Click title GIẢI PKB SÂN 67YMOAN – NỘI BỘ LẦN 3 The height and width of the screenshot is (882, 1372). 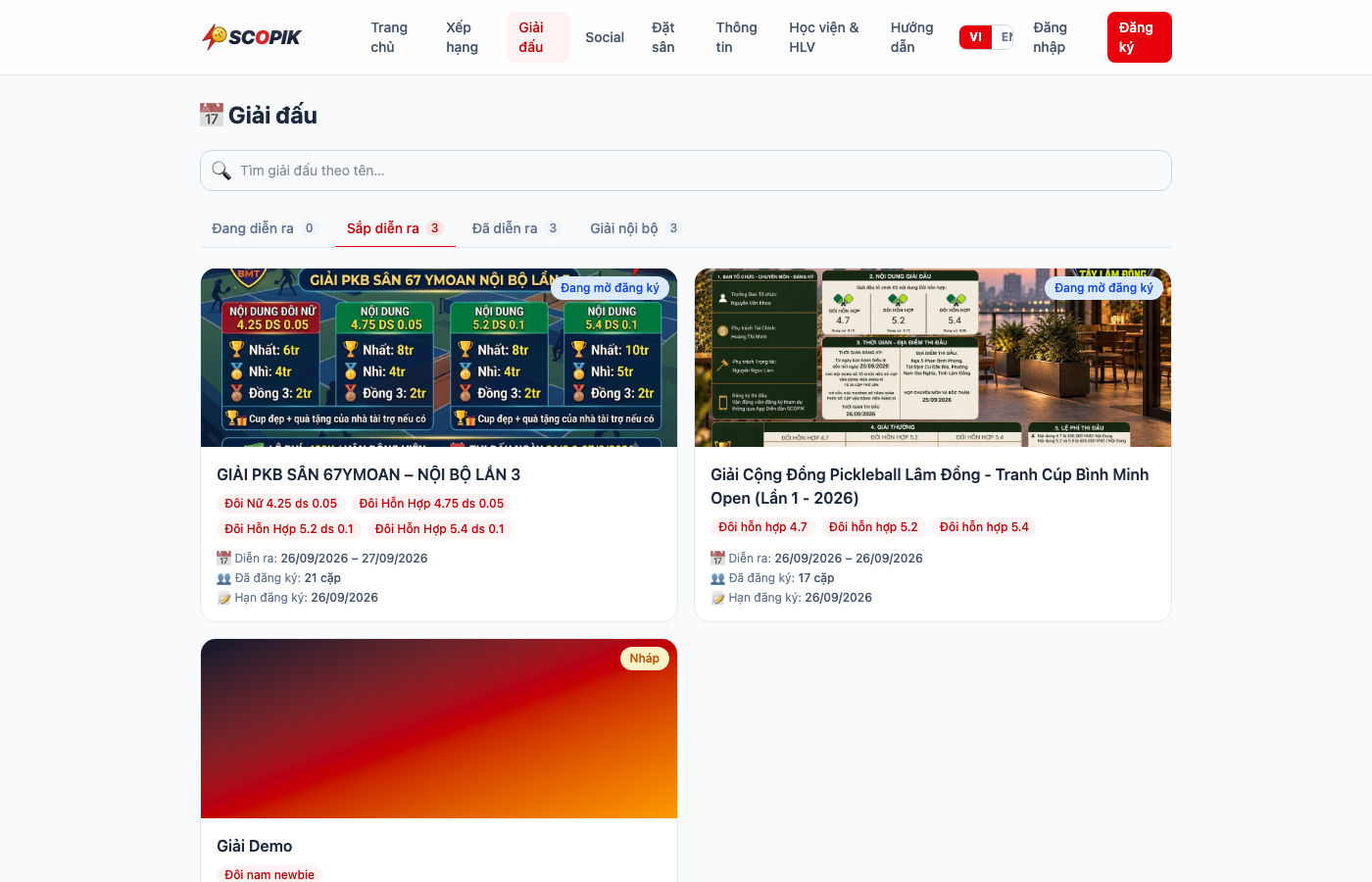coord(368,474)
